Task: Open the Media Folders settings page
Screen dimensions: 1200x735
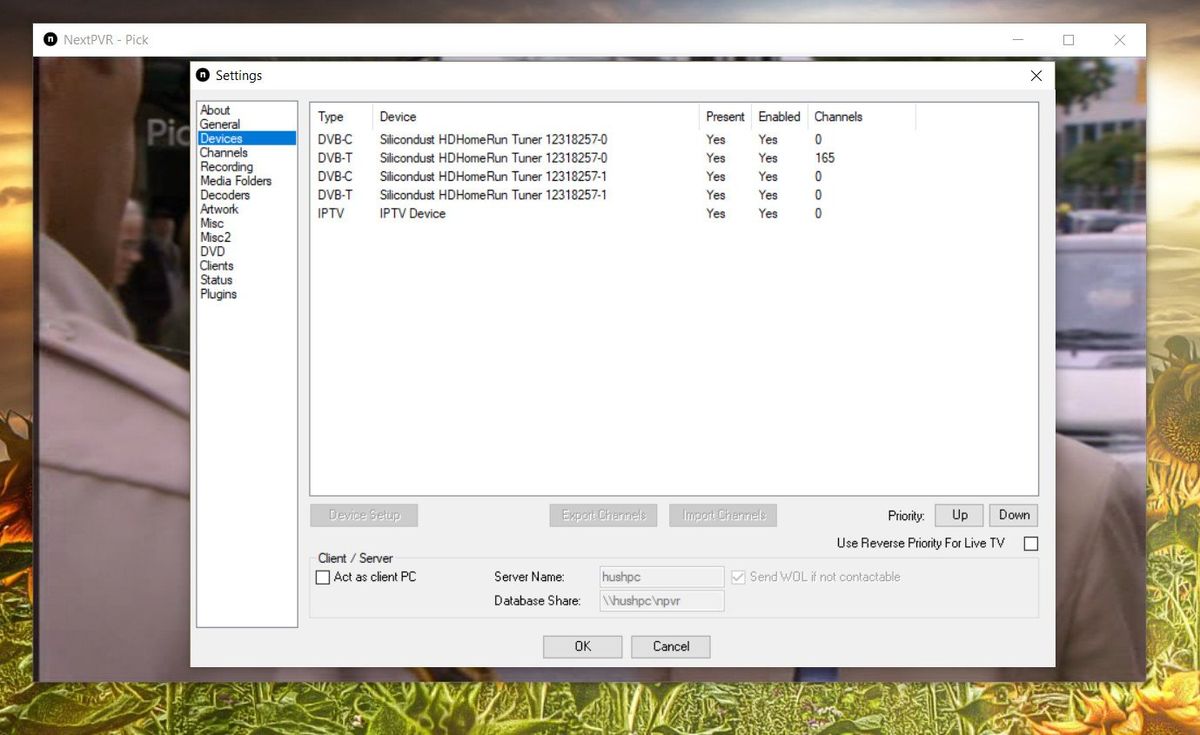Action: point(235,181)
